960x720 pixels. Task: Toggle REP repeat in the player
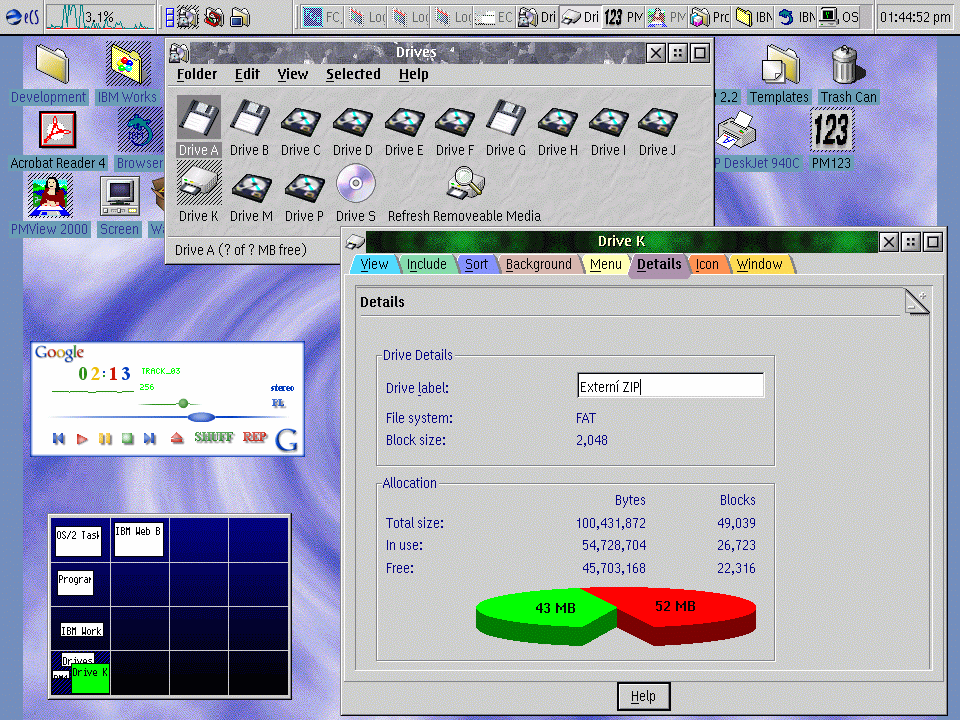255,438
